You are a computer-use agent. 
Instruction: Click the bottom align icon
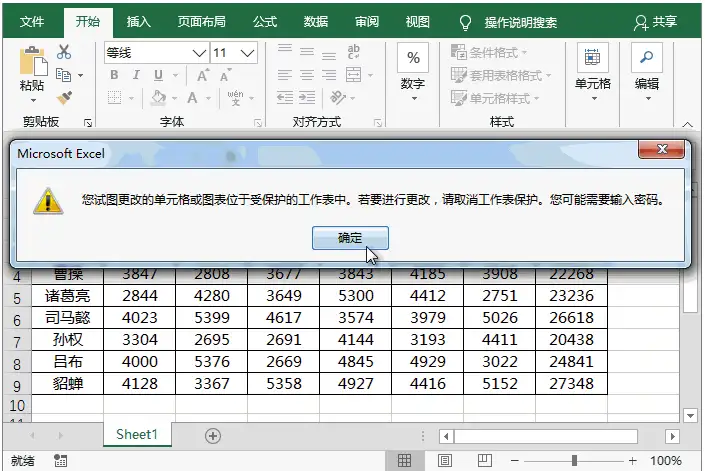[329, 56]
